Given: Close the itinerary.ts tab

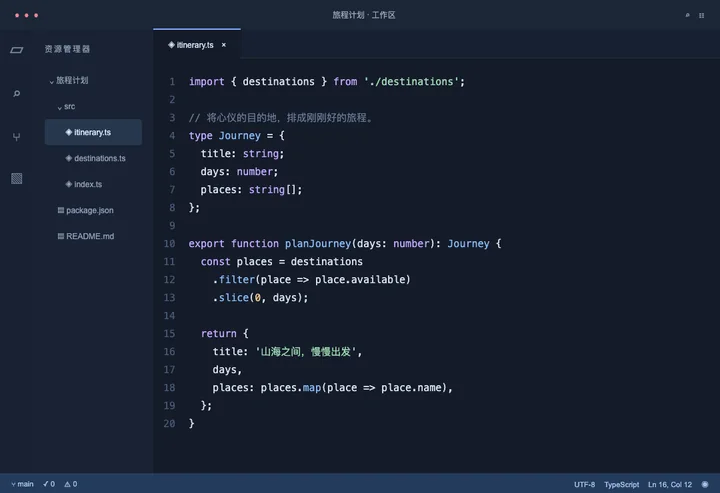Looking at the screenshot, I should (x=224, y=45).
